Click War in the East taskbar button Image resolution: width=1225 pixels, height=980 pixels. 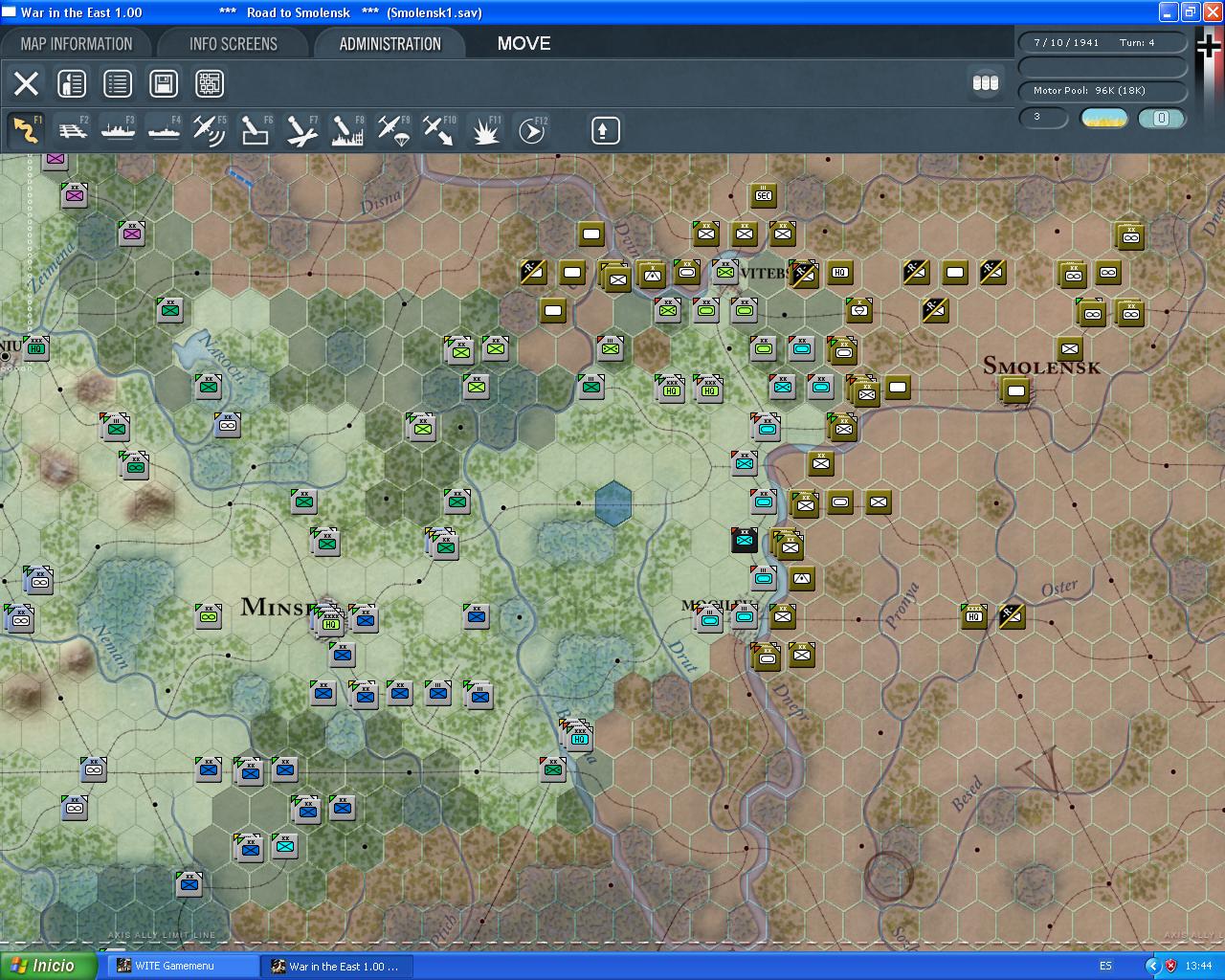tap(337, 966)
